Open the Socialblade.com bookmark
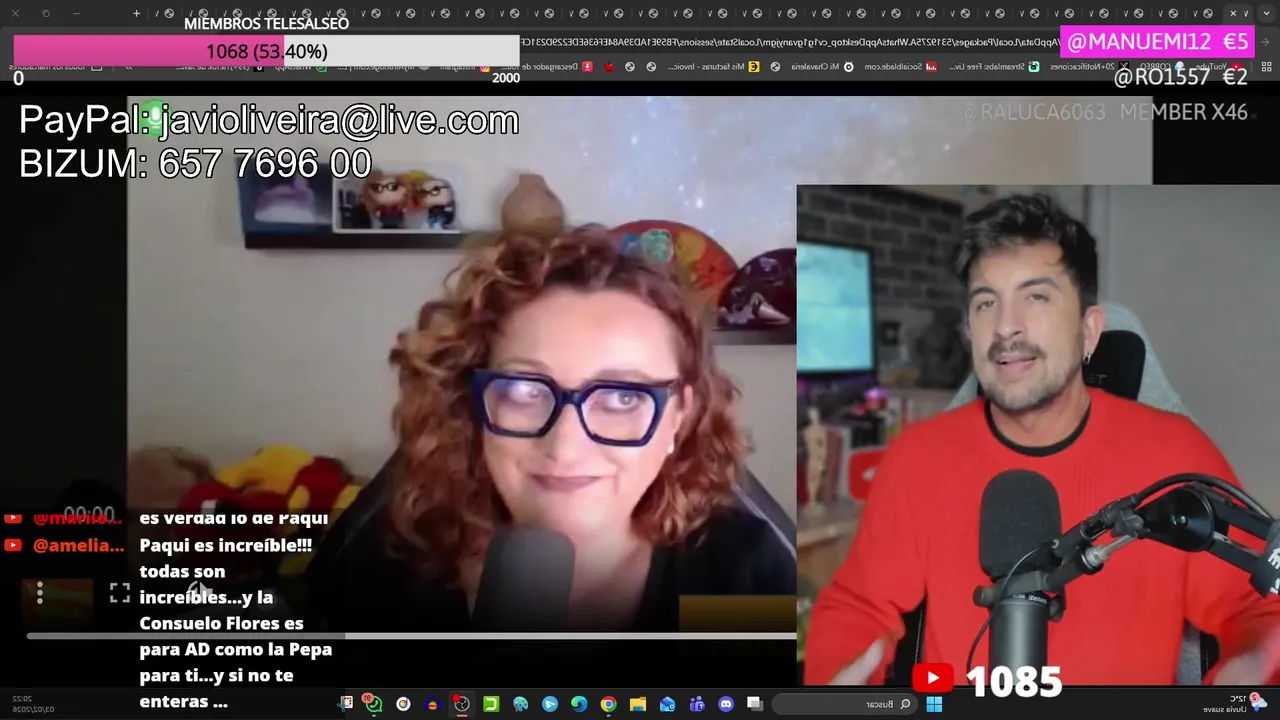Image resolution: width=1280 pixels, height=720 pixels. pyautogui.click(x=900, y=66)
